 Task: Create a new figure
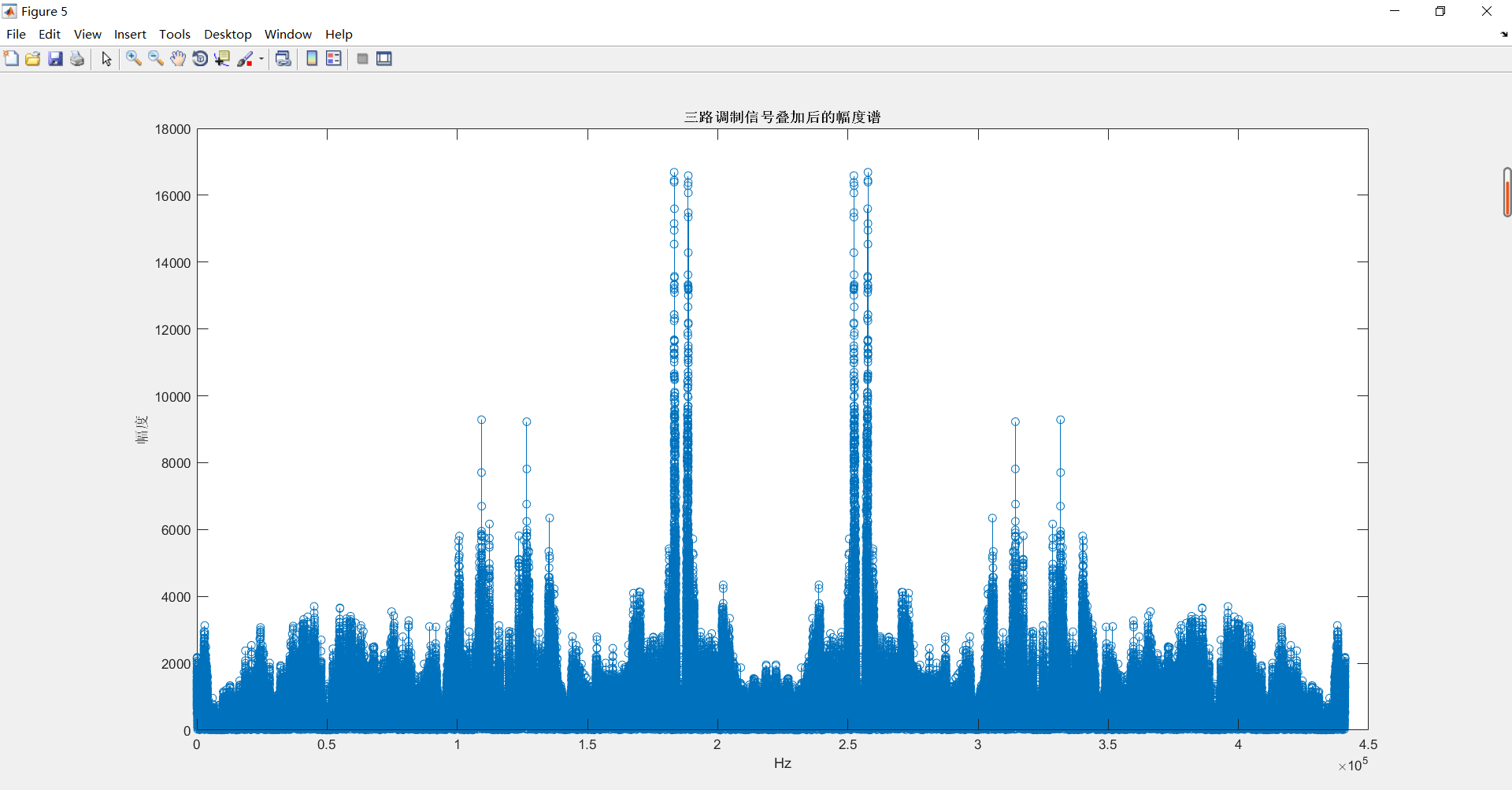click(x=11, y=59)
